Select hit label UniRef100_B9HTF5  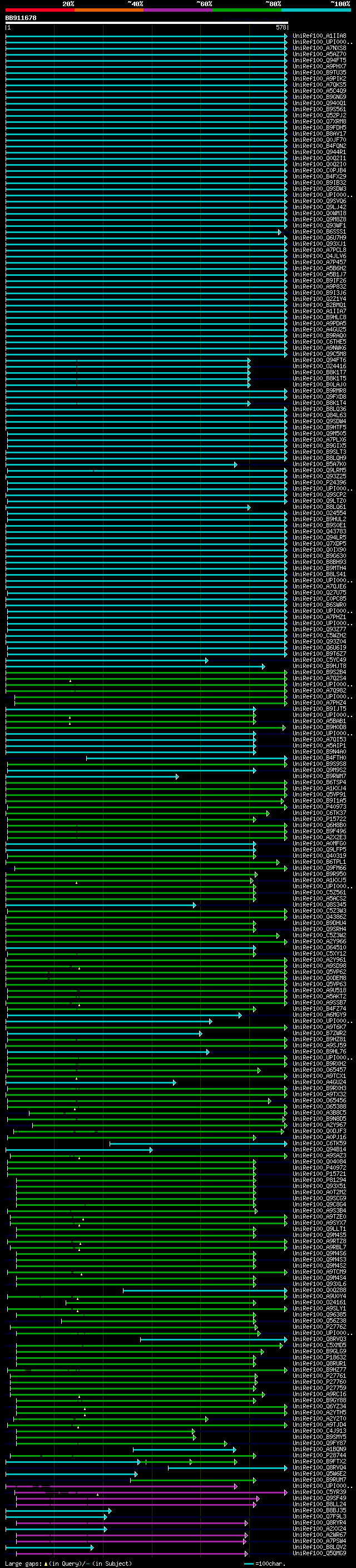pos(319,427)
